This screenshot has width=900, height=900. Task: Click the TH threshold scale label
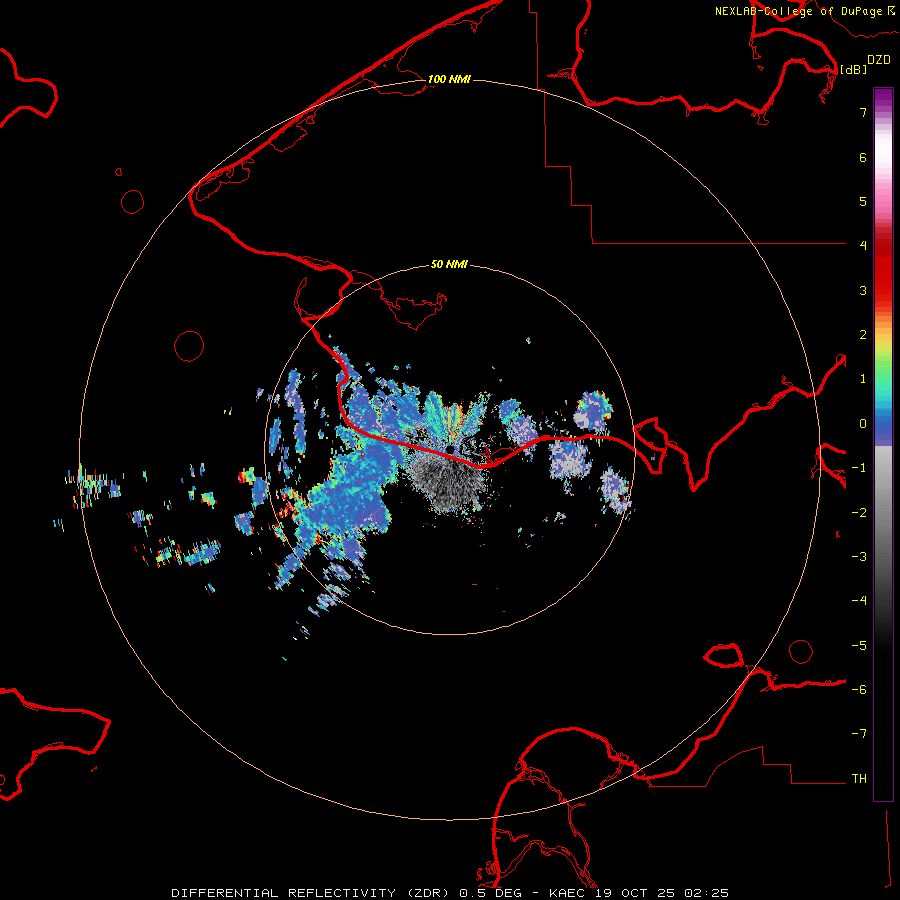[x=859, y=779]
